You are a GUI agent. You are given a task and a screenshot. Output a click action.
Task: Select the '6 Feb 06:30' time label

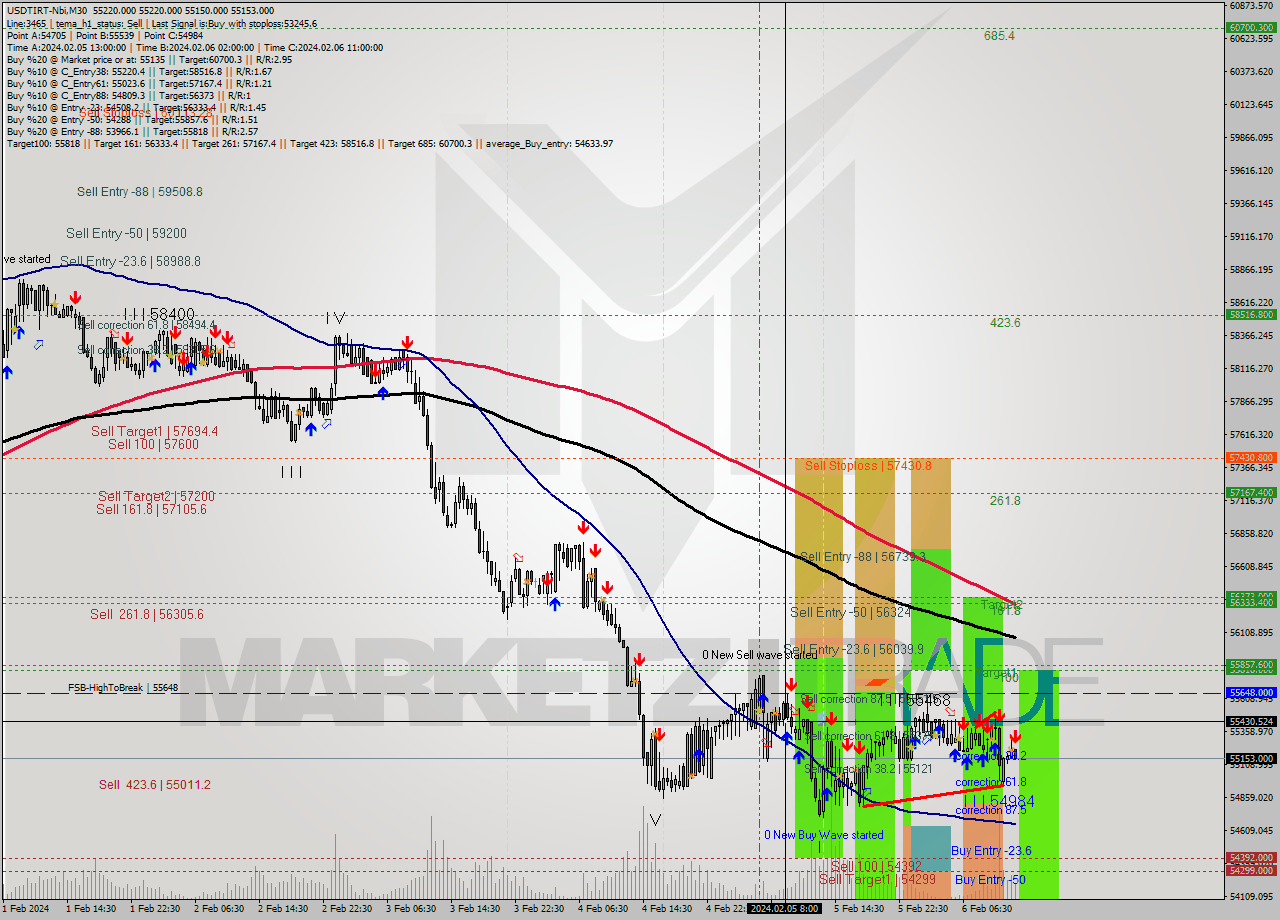[x=988, y=908]
